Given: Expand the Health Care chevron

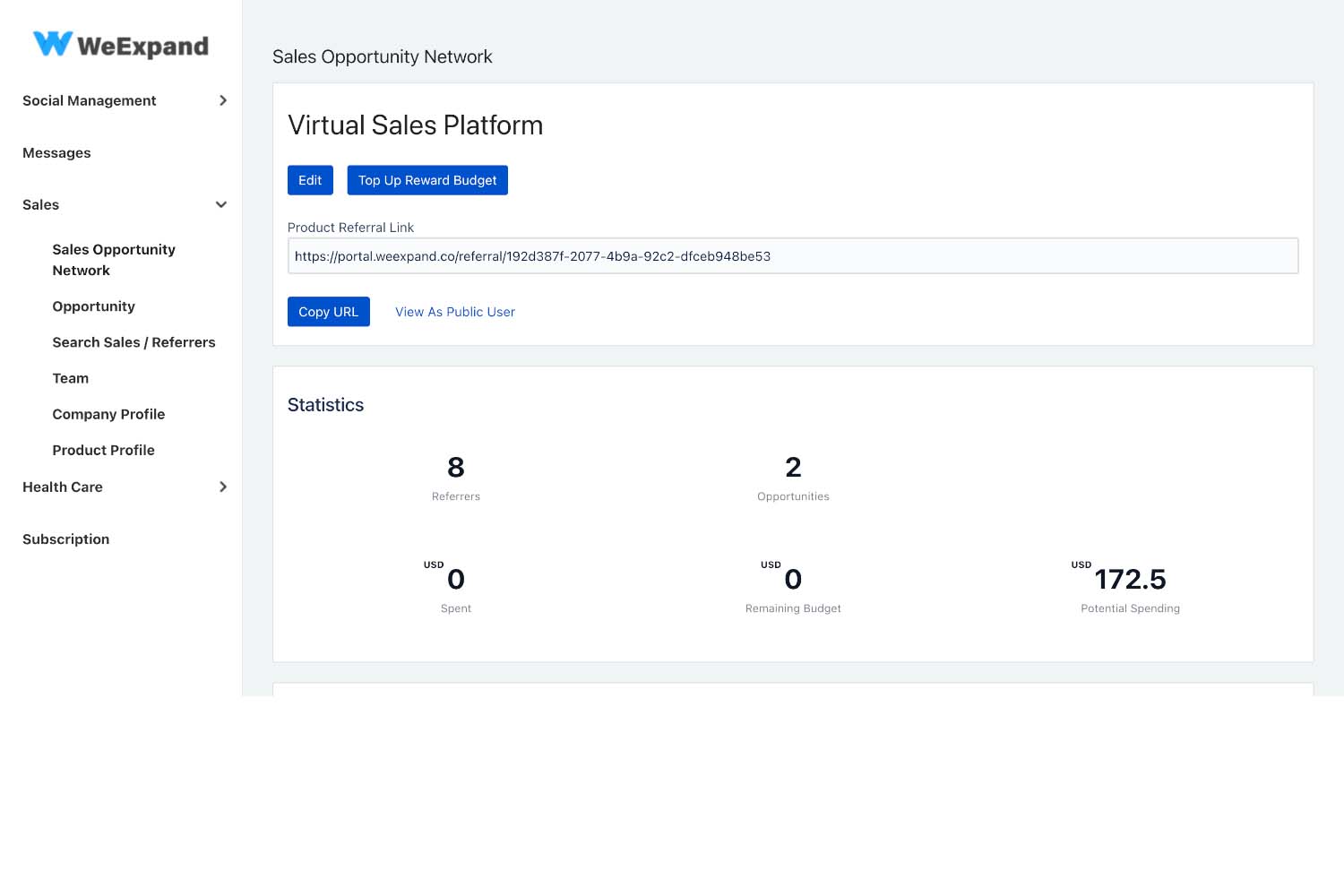Looking at the screenshot, I should coord(223,487).
